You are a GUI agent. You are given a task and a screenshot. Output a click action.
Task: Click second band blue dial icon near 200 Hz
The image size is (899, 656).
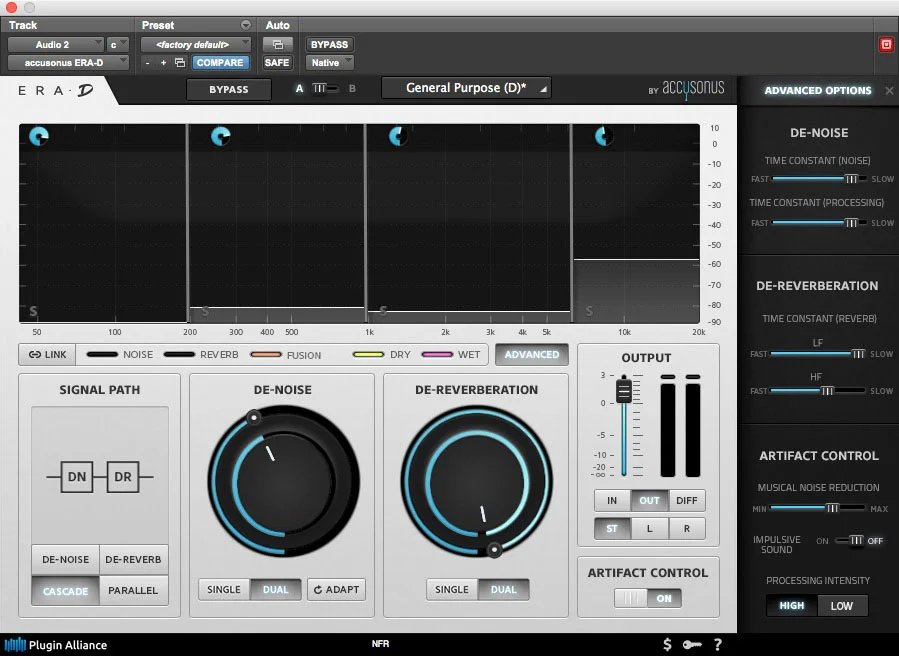(221, 136)
